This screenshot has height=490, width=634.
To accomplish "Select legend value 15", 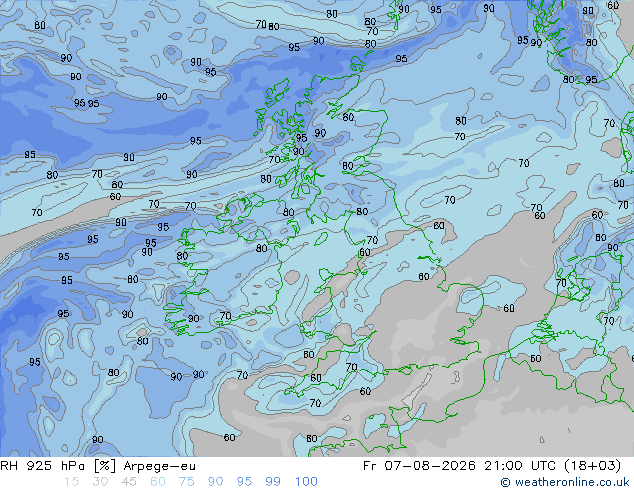I will 71,482.
